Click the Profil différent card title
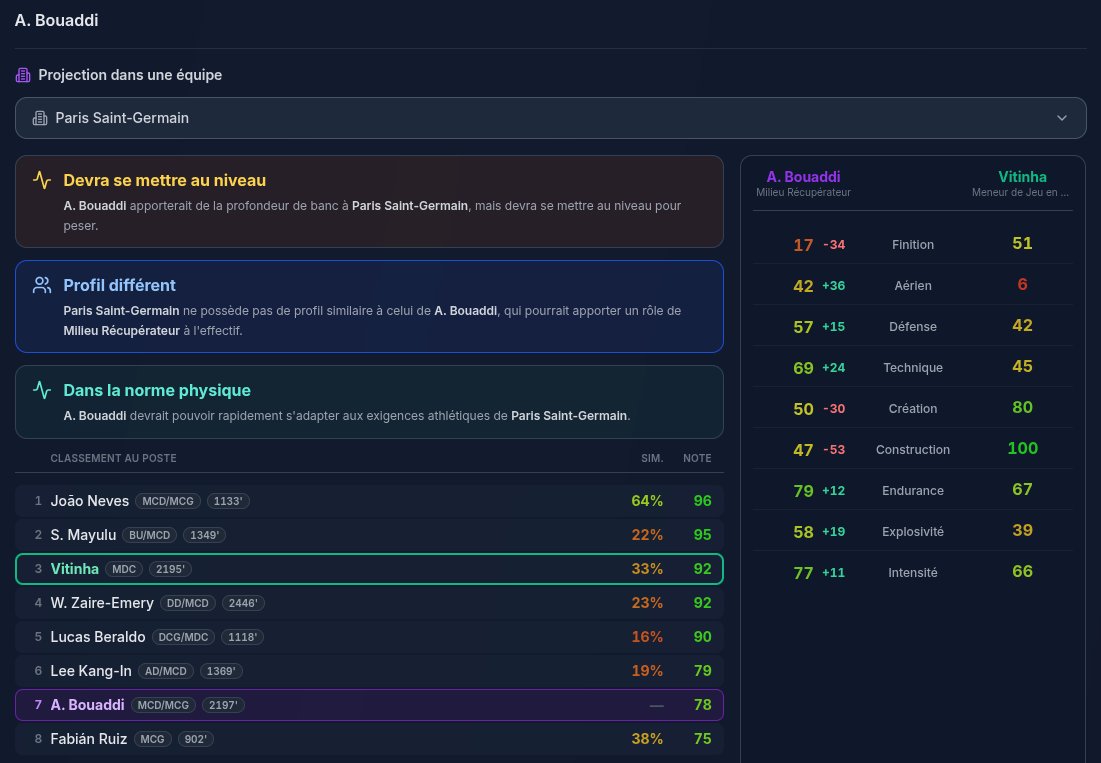 click(119, 285)
